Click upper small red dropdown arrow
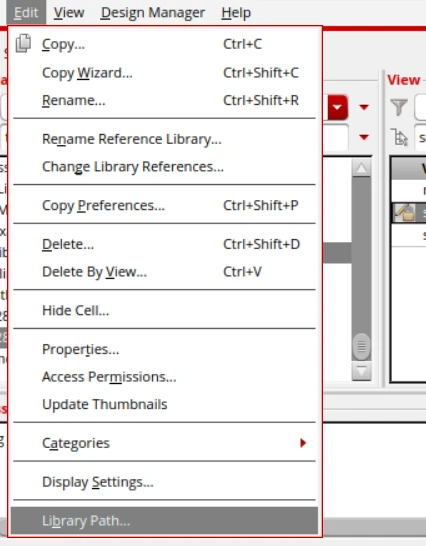Viewport: 426px width, 546px height. point(364,107)
